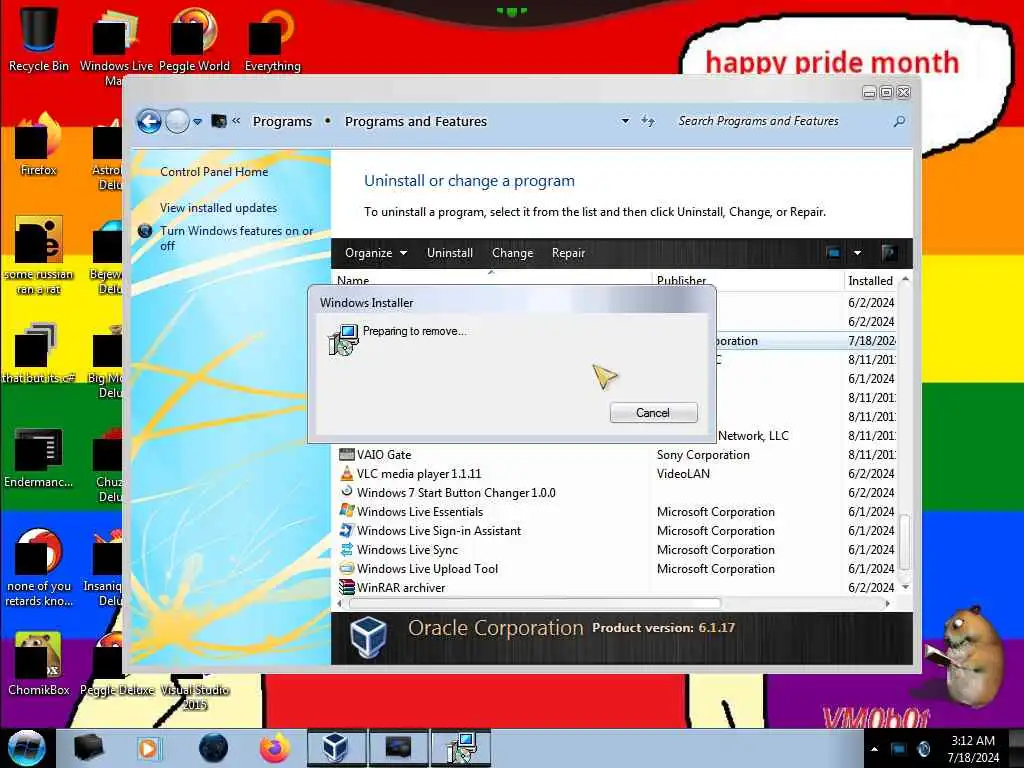Sort by the Publisher column header
This screenshot has width=1024, height=768.
[748, 280]
